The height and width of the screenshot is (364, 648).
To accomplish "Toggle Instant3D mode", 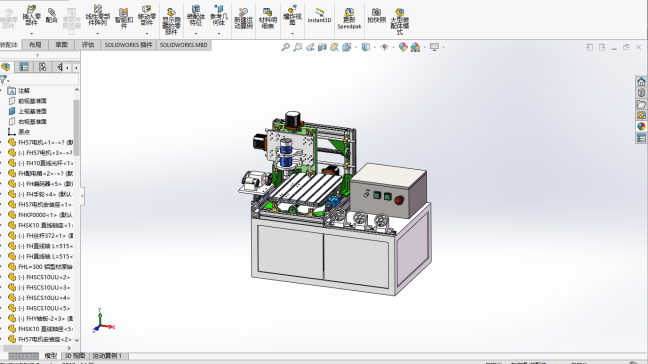I will pyautogui.click(x=319, y=16).
